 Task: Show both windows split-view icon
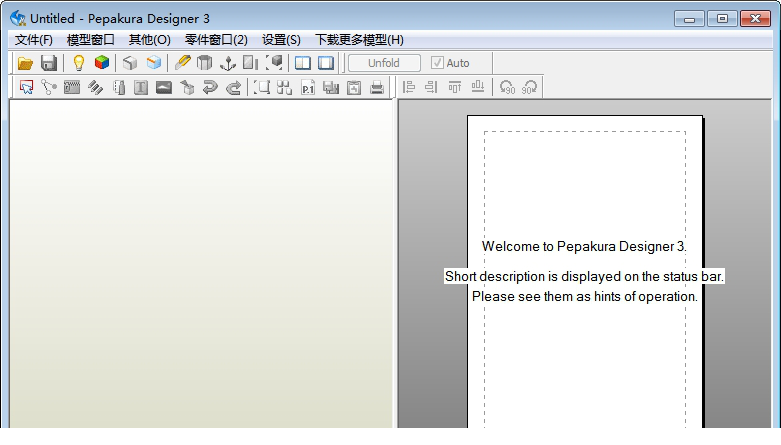303,63
